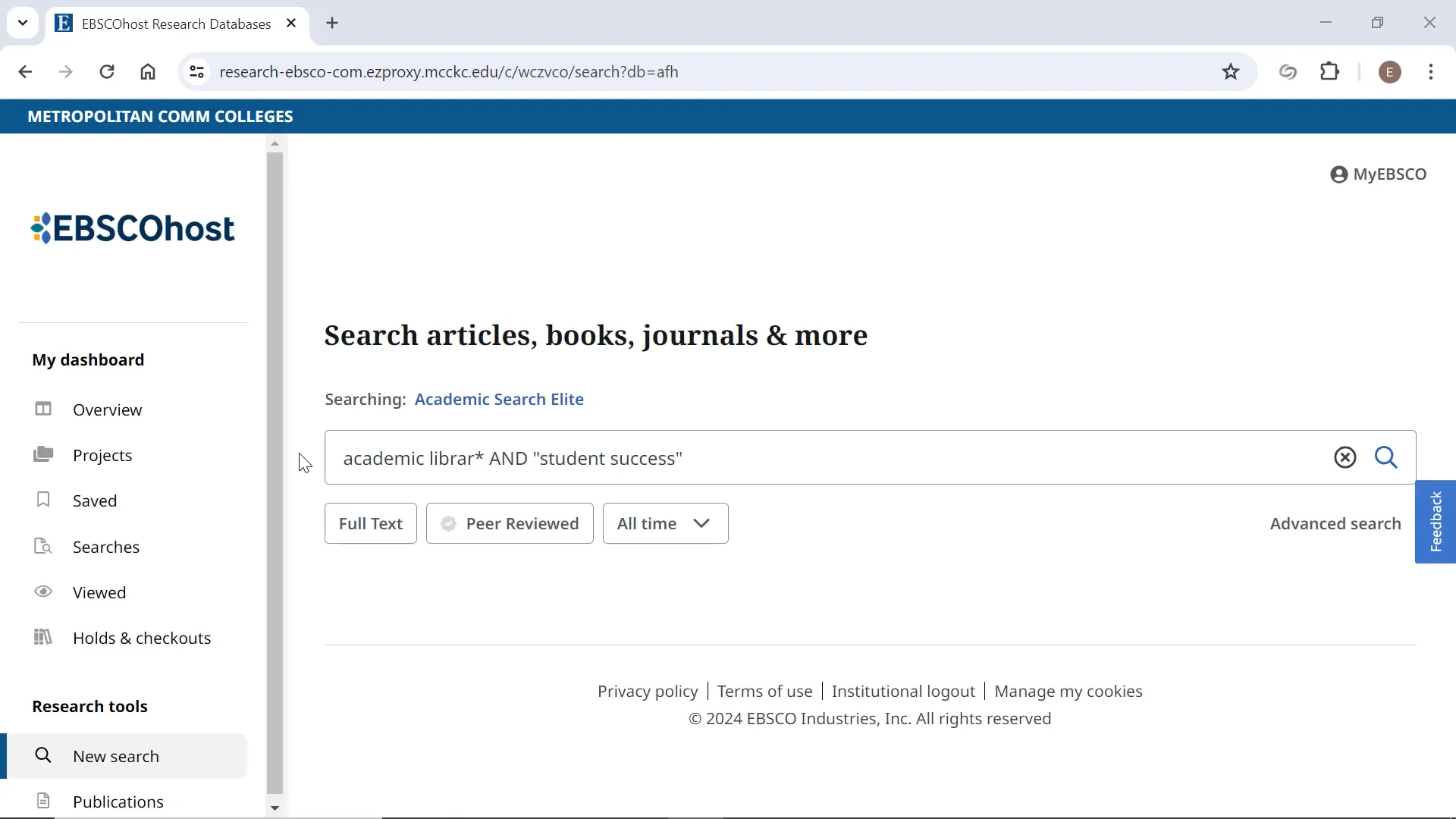Clear the search box with X icon
The image size is (1456, 819).
(1345, 457)
